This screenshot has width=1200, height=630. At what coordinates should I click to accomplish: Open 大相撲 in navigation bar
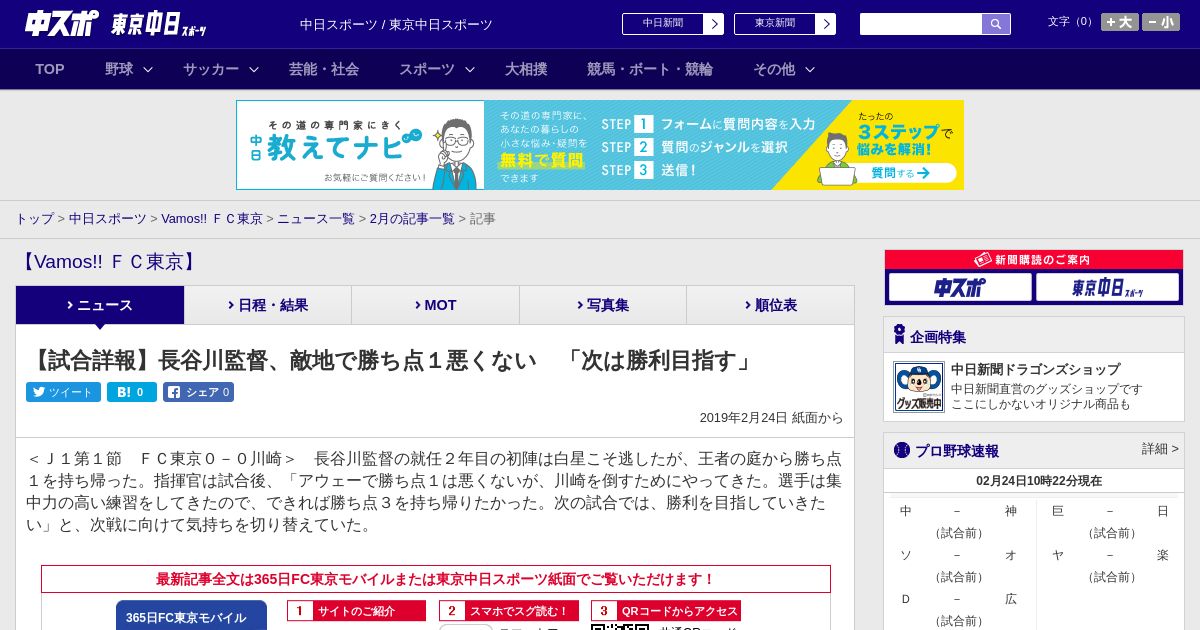(526, 69)
